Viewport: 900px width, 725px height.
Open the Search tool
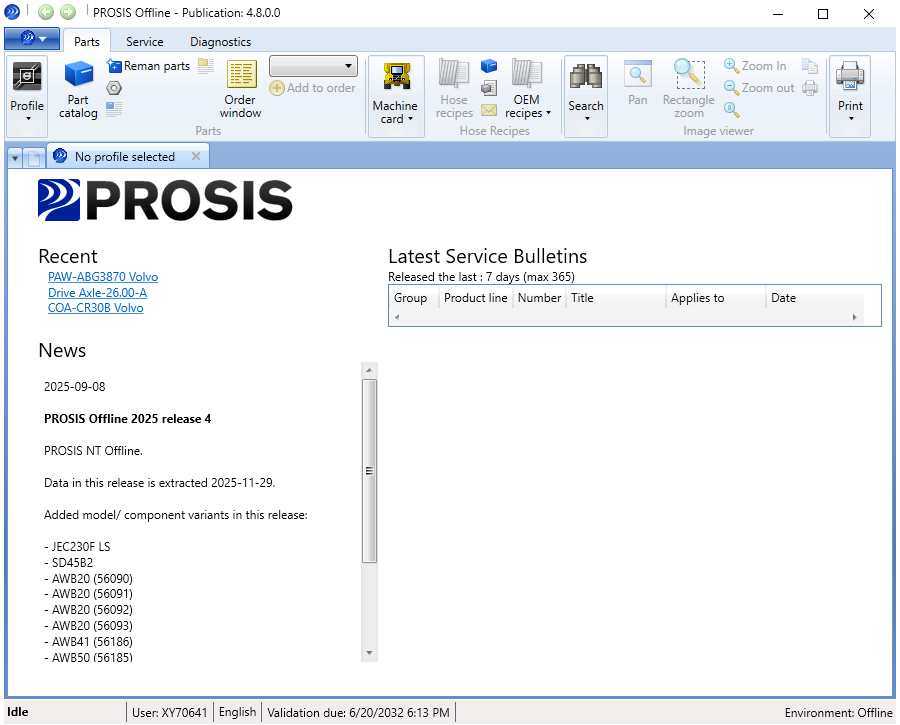[x=585, y=88]
